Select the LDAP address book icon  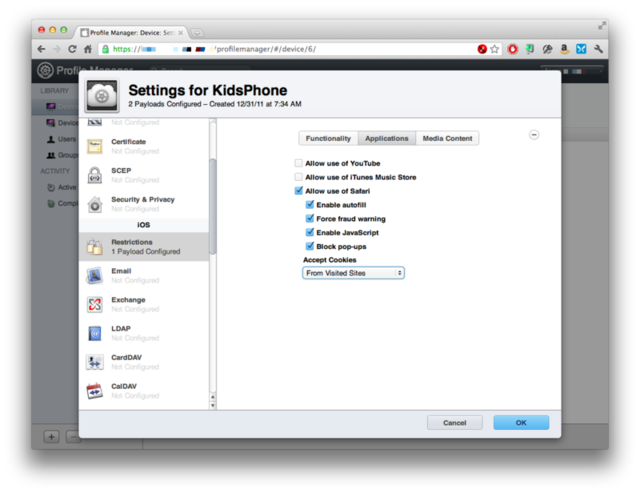pyautogui.click(x=95, y=333)
